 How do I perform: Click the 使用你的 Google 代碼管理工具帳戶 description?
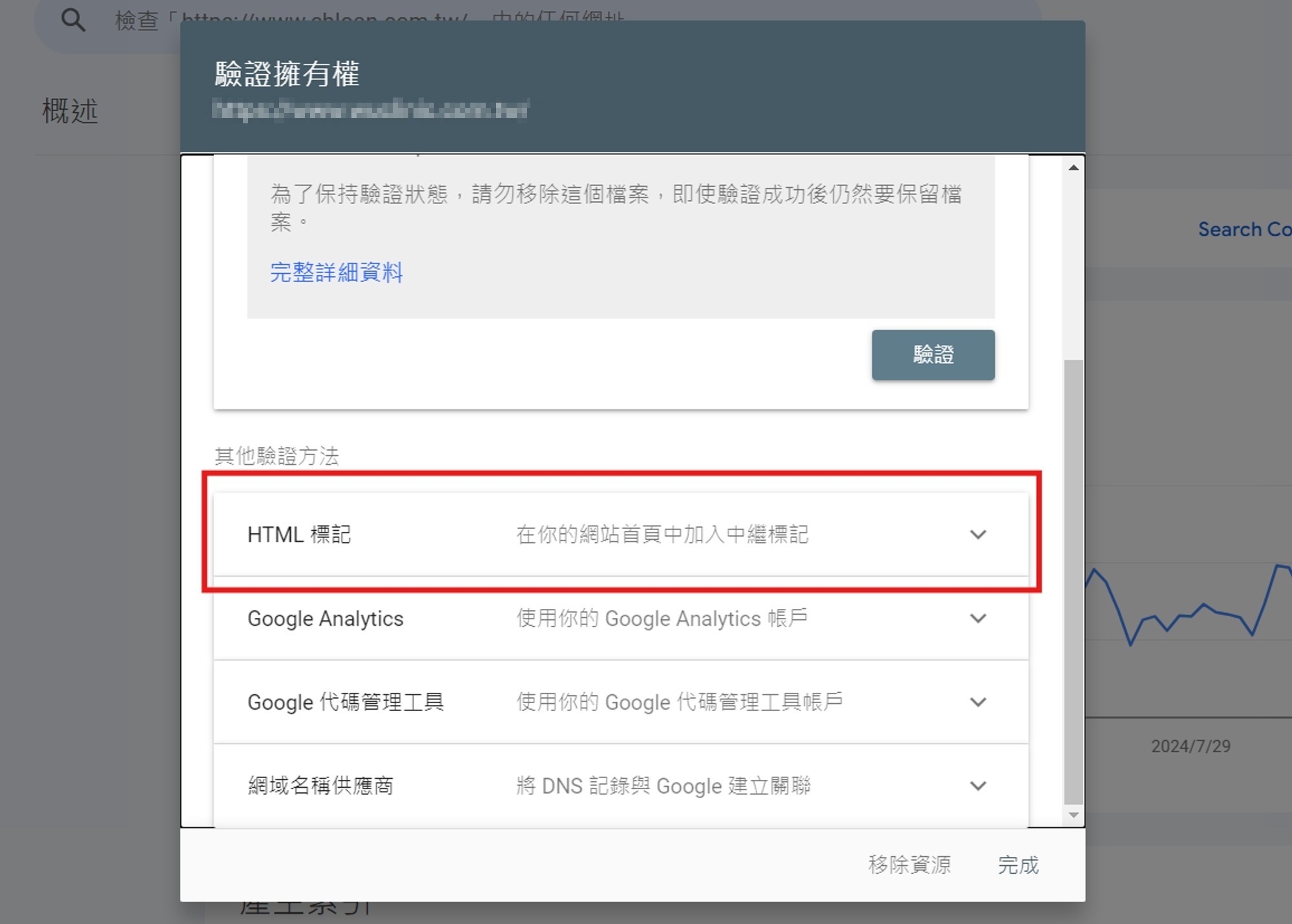(x=680, y=702)
